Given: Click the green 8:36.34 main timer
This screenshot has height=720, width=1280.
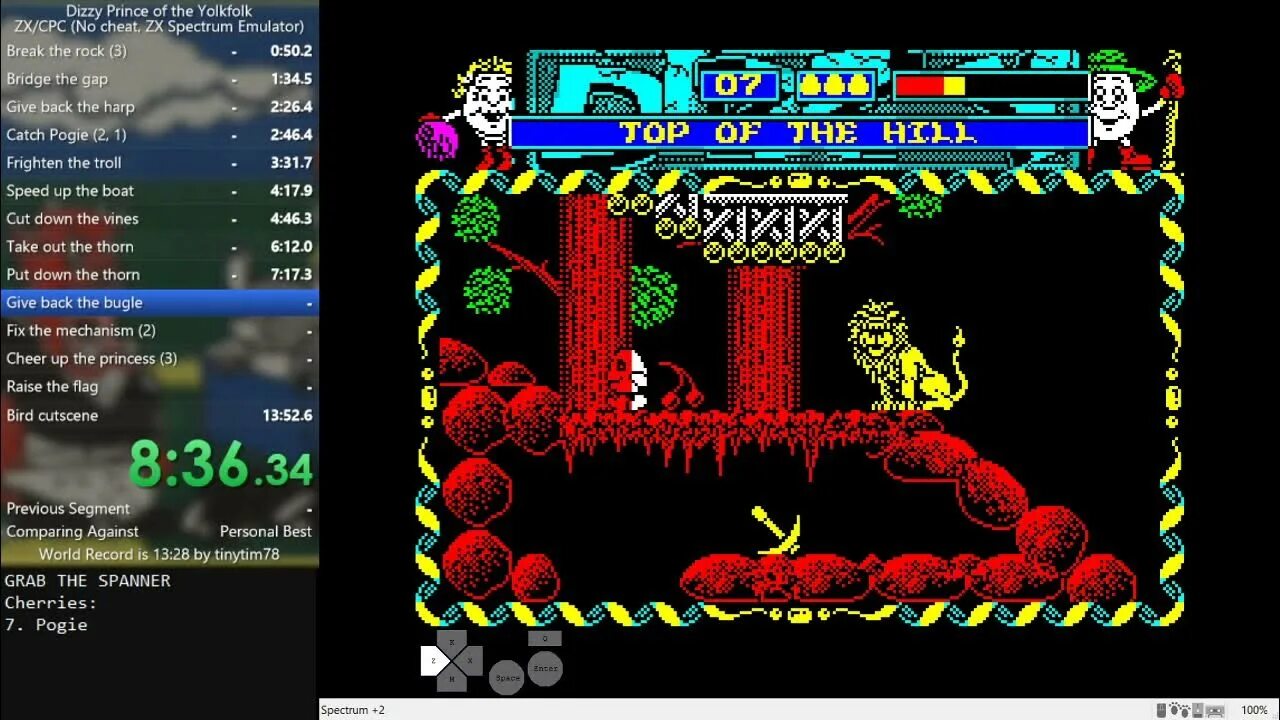Looking at the screenshot, I should (x=221, y=463).
